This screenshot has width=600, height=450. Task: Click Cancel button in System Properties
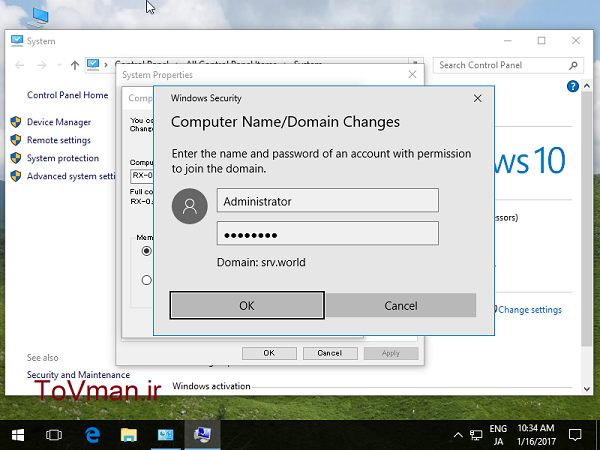(x=330, y=353)
